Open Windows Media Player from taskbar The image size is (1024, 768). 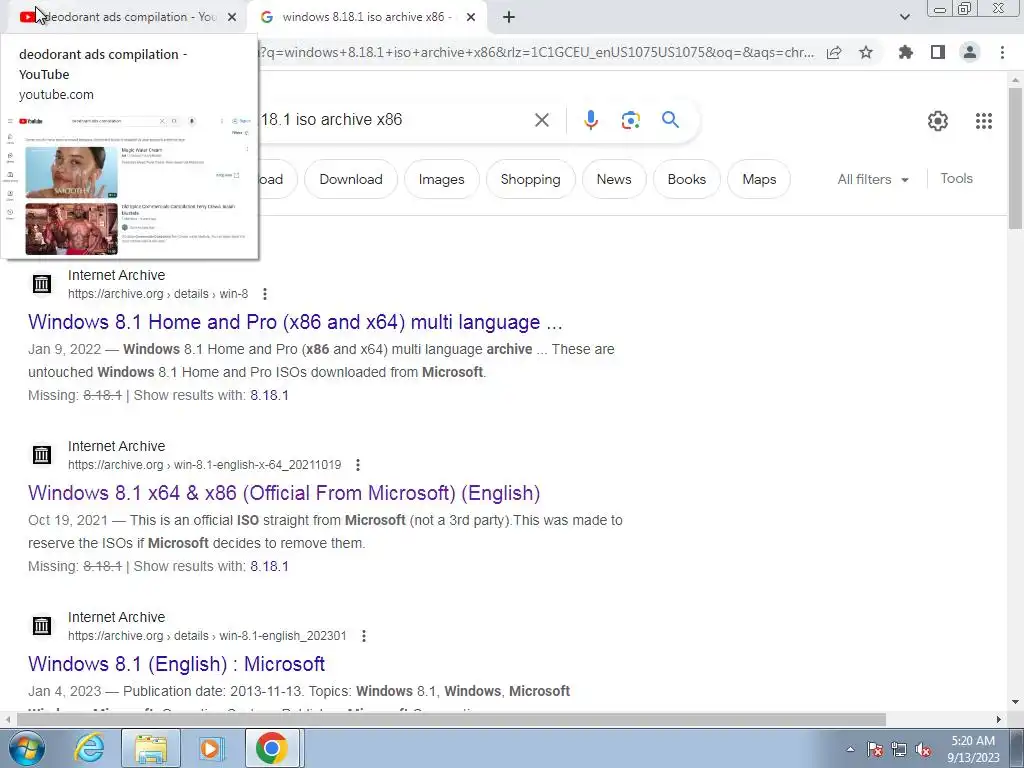pyautogui.click(x=211, y=748)
